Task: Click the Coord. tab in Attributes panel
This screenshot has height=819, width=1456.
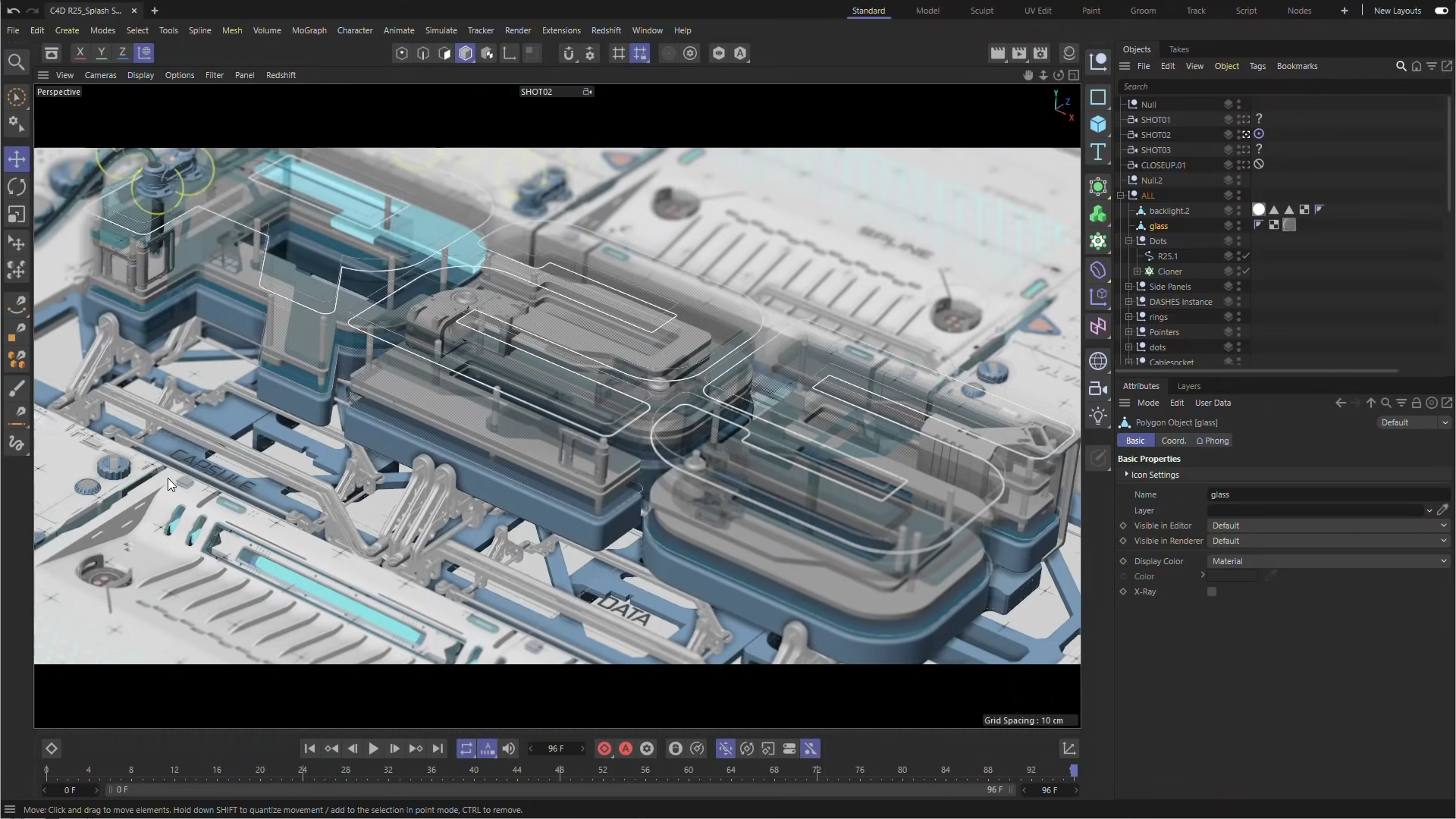Action: (x=1174, y=440)
